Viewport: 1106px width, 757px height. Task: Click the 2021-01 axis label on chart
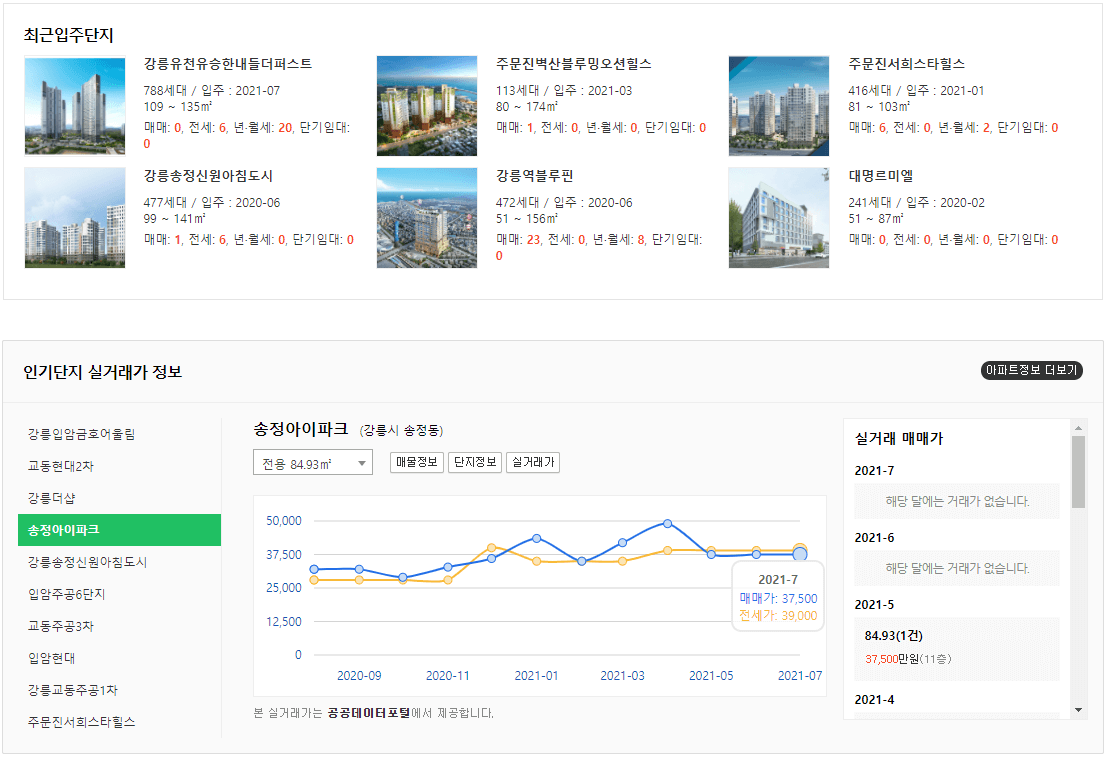[x=536, y=676]
